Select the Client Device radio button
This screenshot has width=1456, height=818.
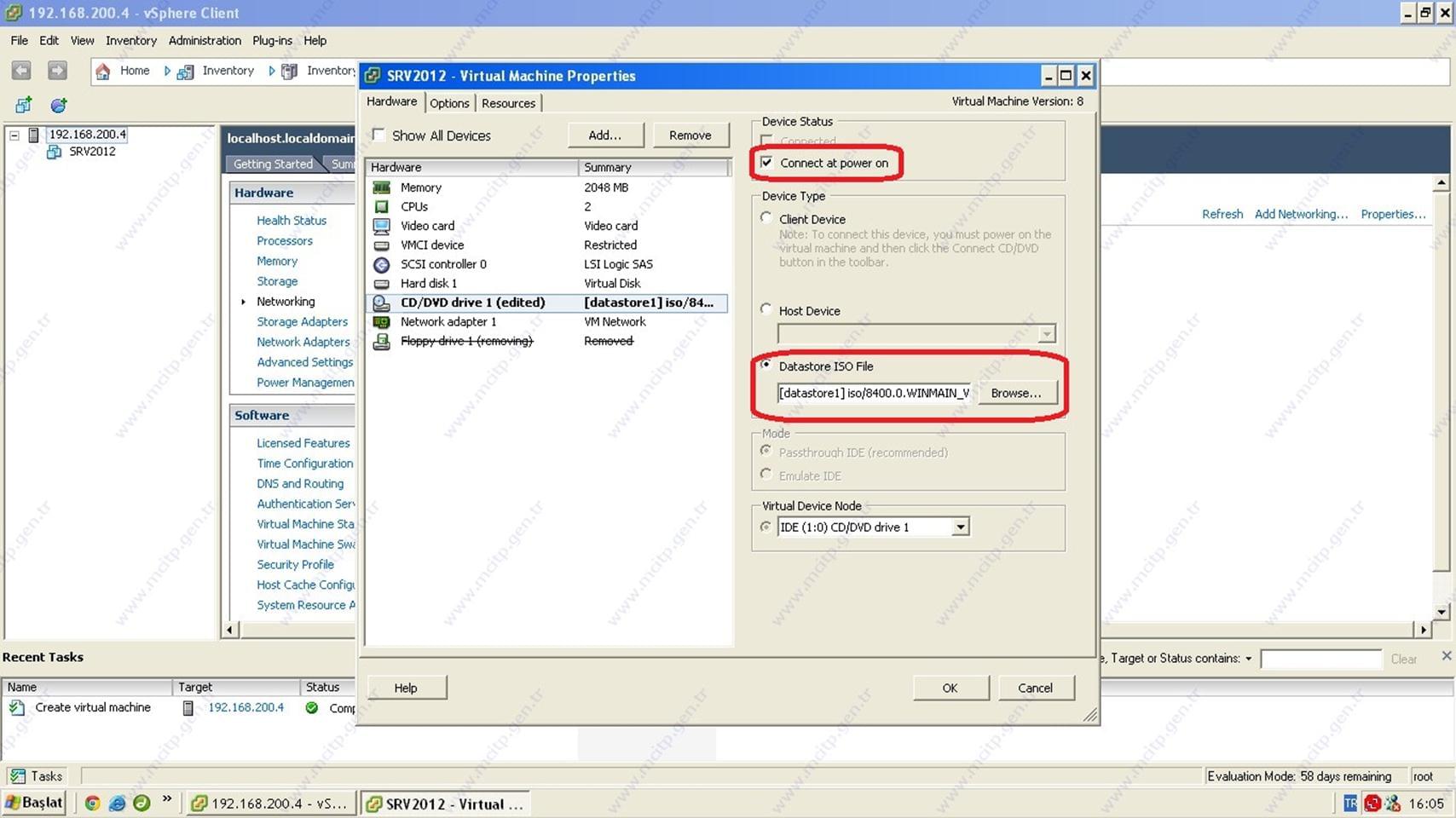click(766, 218)
